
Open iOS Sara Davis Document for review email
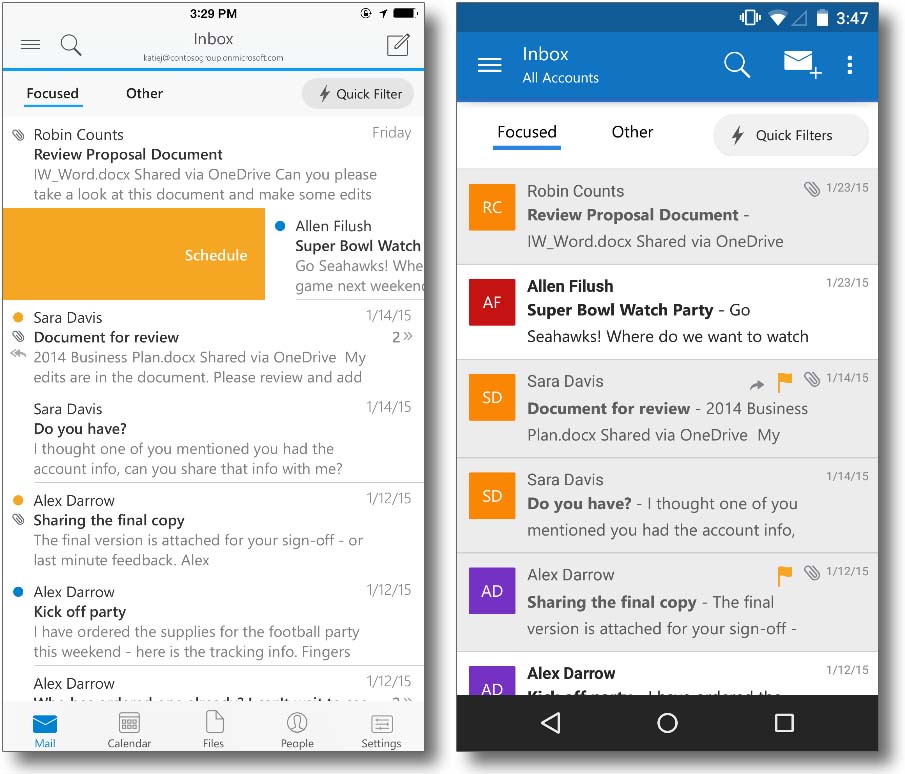click(213, 347)
